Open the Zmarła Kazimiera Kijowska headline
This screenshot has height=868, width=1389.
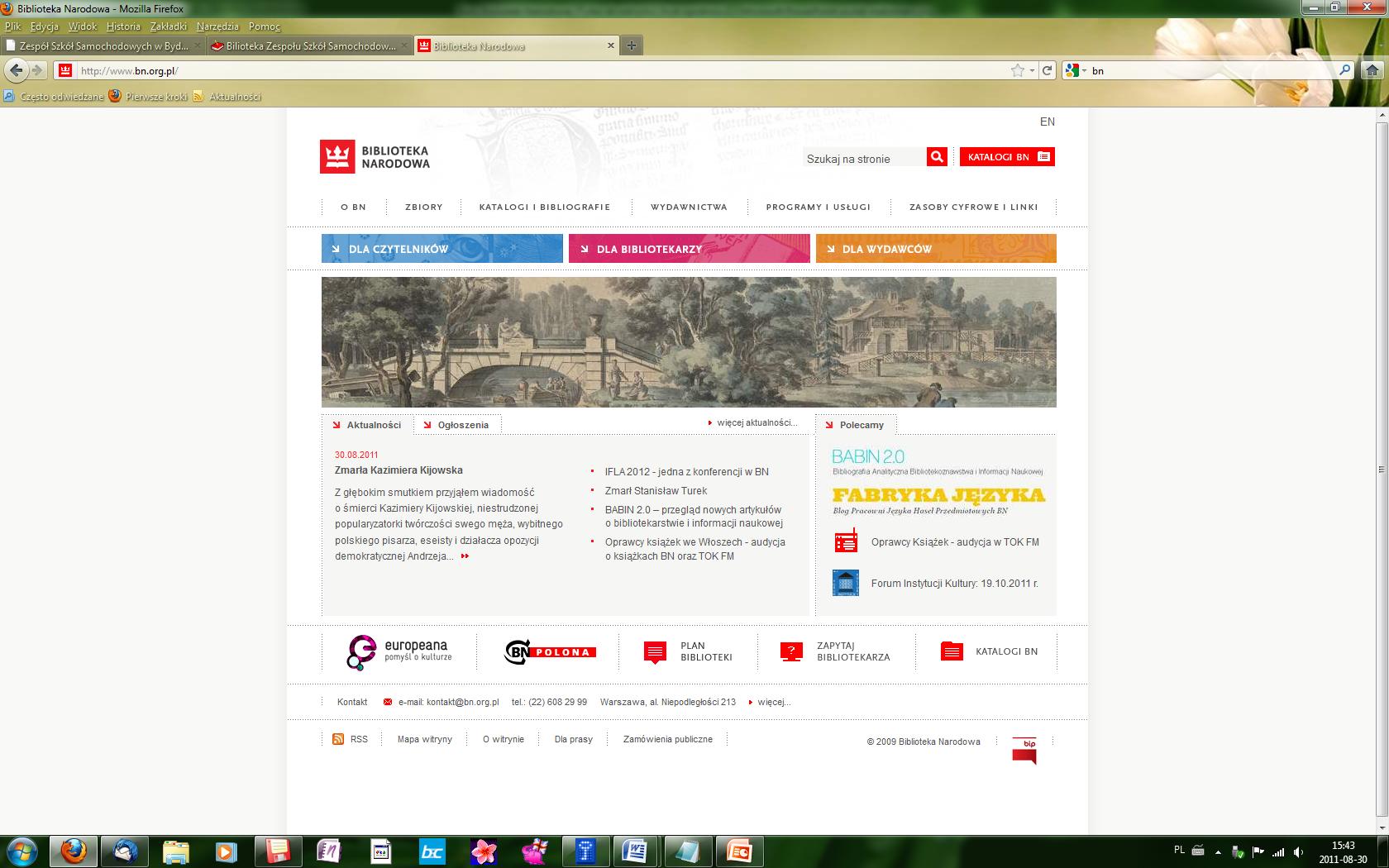pyautogui.click(x=399, y=470)
